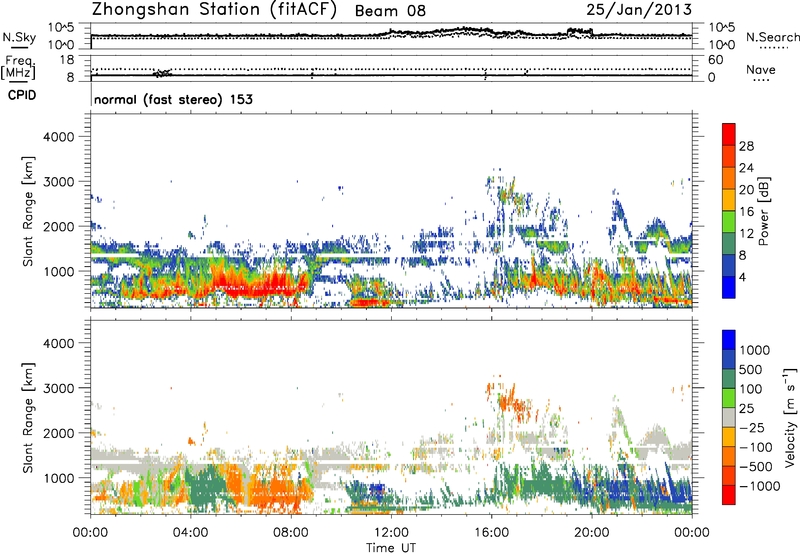Click the '16' power colorbar label
The height and width of the screenshot is (554, 800).
tap(746, 212)
